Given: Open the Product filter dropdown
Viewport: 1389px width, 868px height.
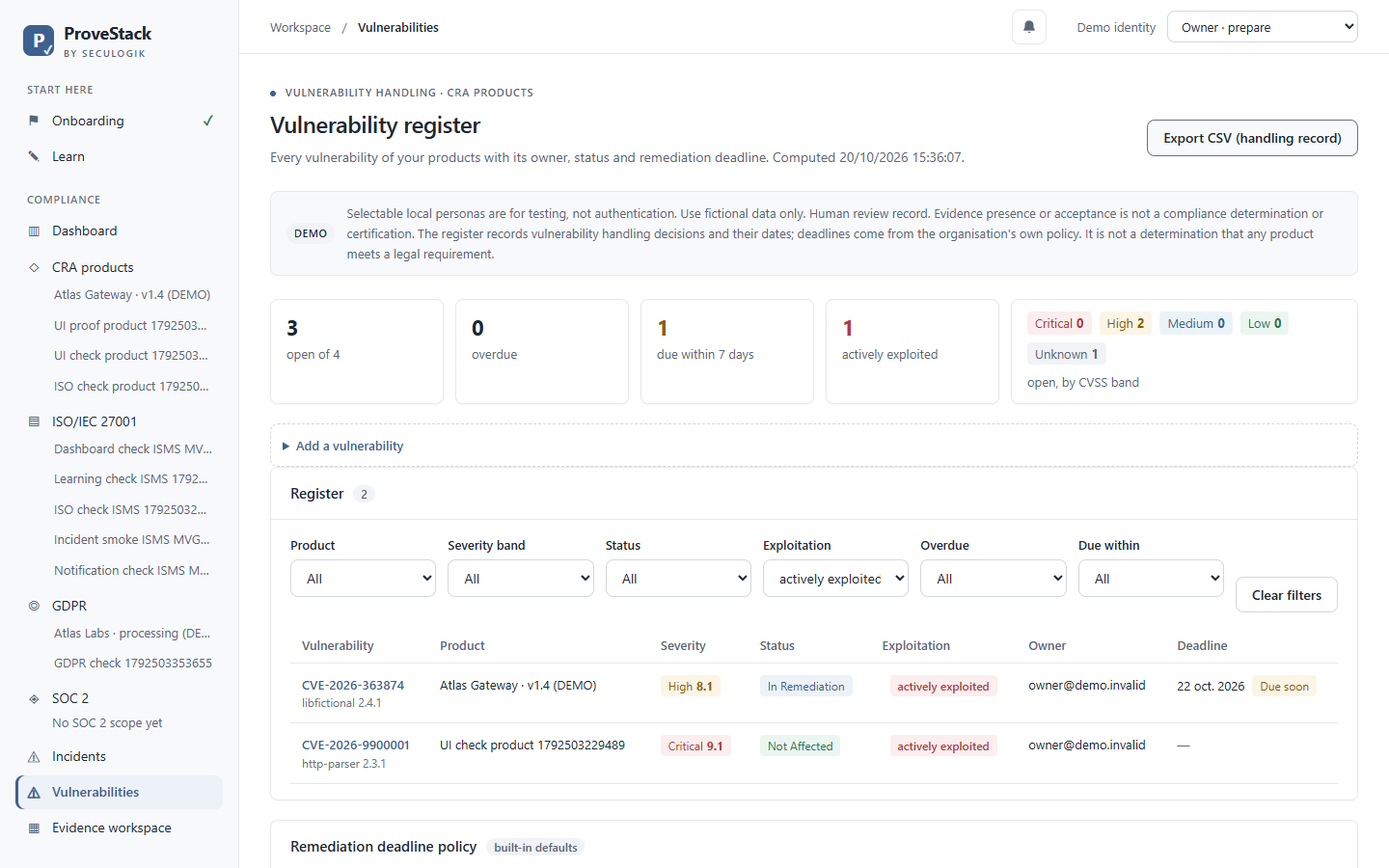Looking at the screenshot, I should pos(363,579).
